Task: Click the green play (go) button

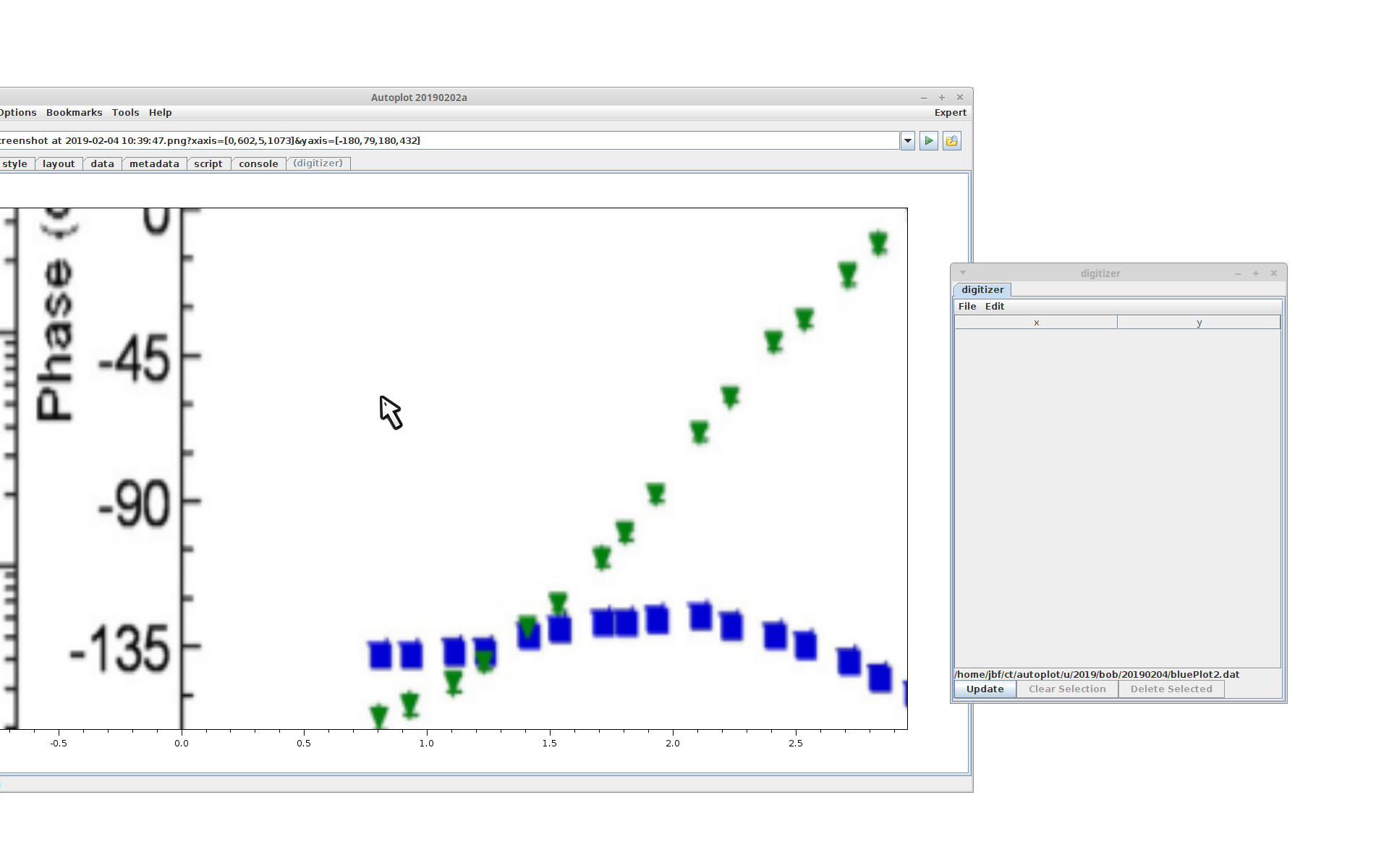Action: [929, 141]
